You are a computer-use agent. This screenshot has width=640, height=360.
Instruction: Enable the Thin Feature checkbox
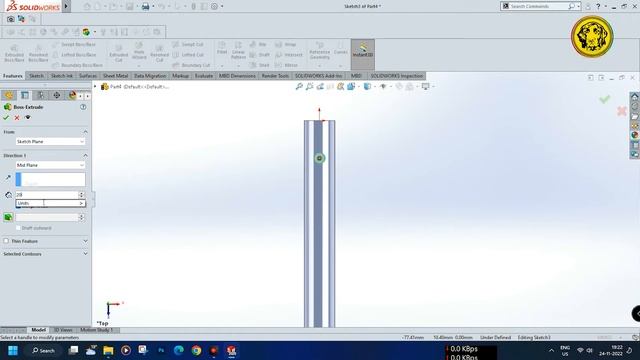6,241
